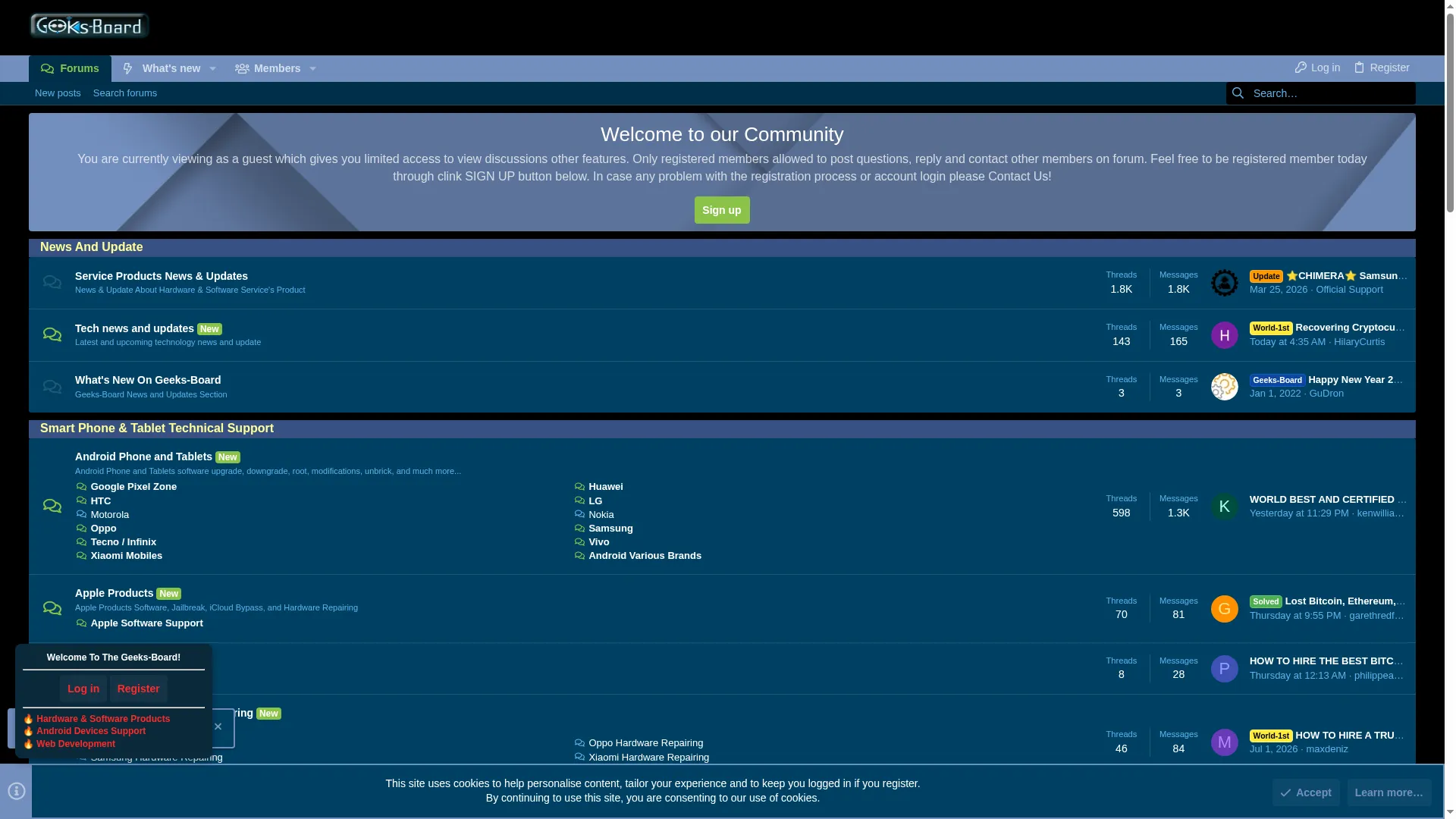Open the kenwilliams K avatar
The width and height of the screenshot is (1456, 819).
1224,507
